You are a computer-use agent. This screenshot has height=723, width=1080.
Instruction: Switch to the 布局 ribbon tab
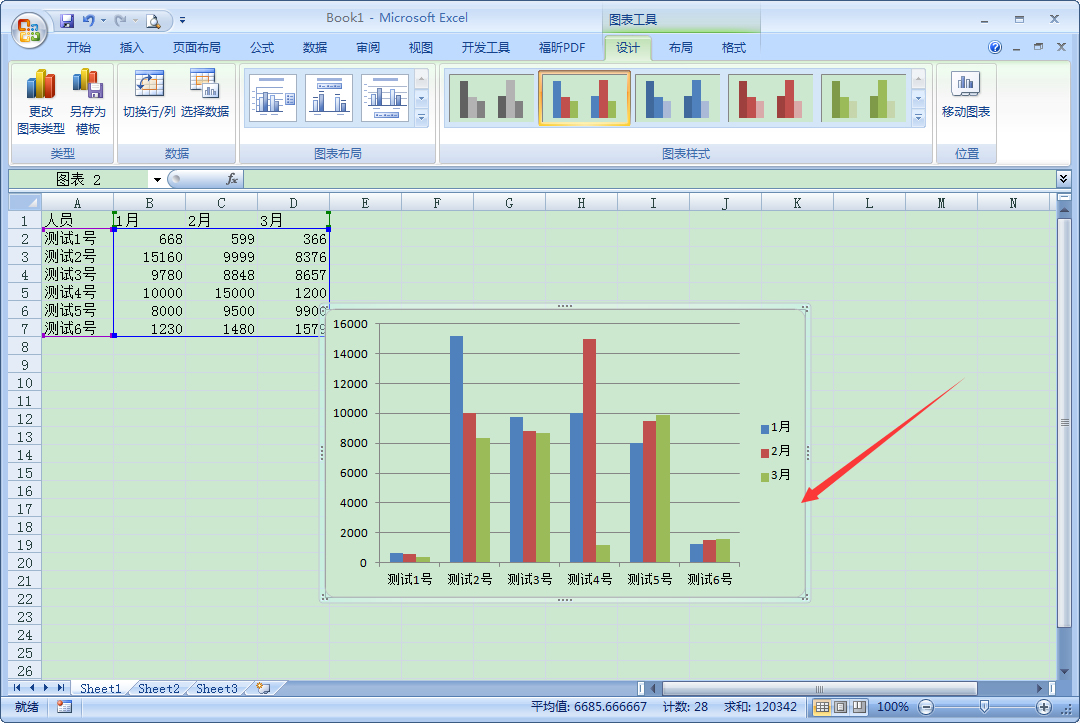point(680,46)
